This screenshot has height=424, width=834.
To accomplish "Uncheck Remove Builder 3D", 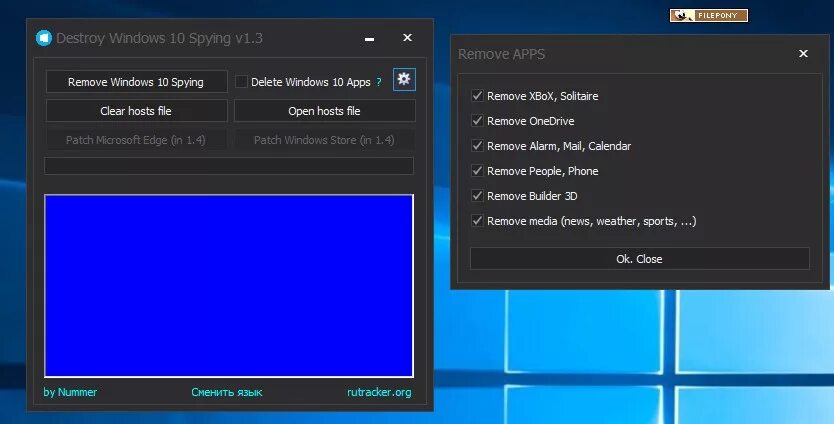I will coord(477,196).
